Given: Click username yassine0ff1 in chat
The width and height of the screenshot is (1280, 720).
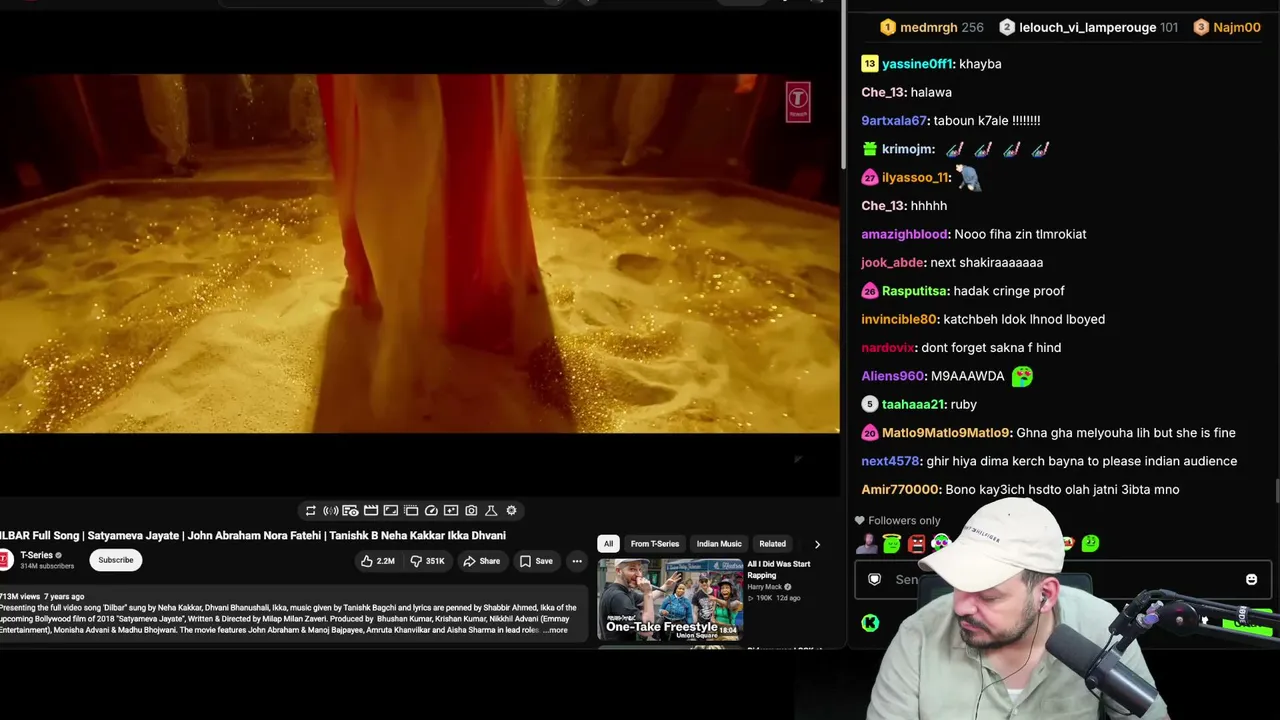Looking at the screenshot, I should [x=917, y=64].
